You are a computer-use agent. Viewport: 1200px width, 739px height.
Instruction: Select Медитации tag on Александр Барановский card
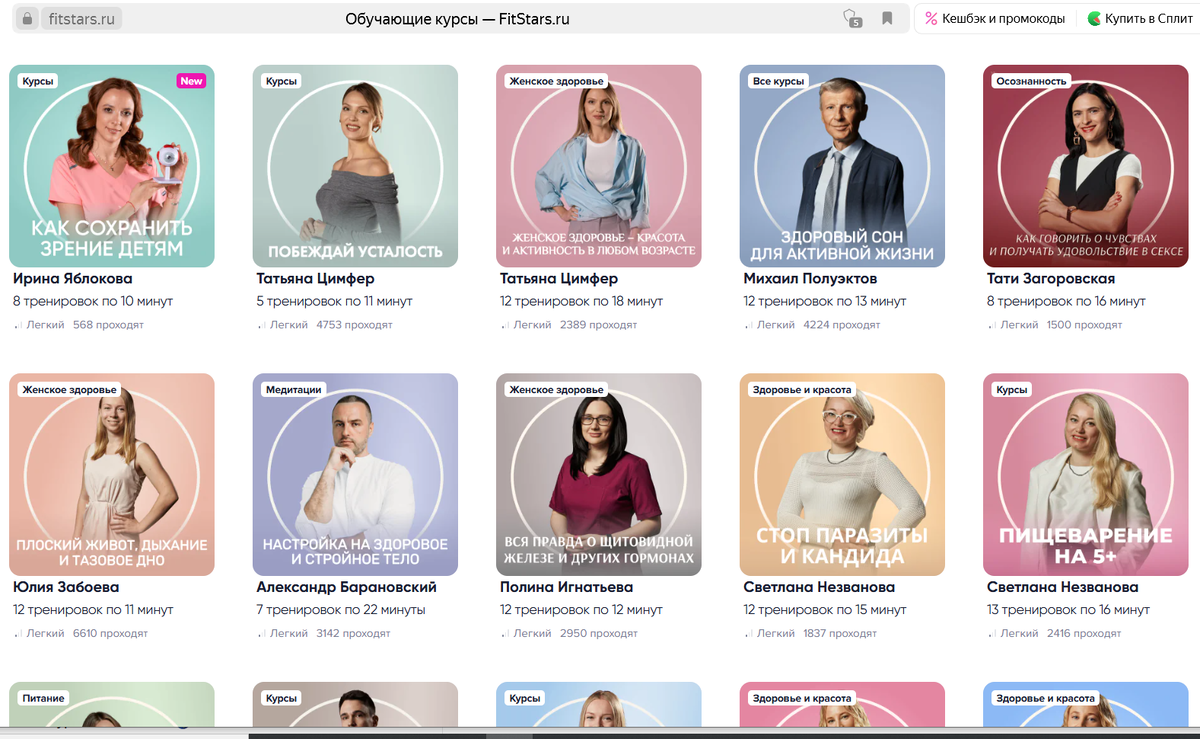294,390
